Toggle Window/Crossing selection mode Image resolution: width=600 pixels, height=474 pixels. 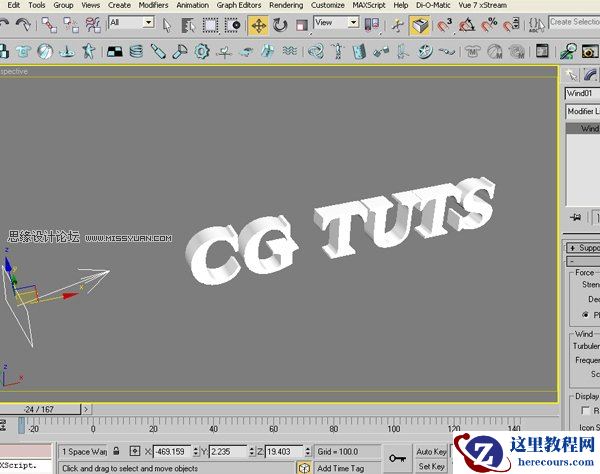point(233,26)
